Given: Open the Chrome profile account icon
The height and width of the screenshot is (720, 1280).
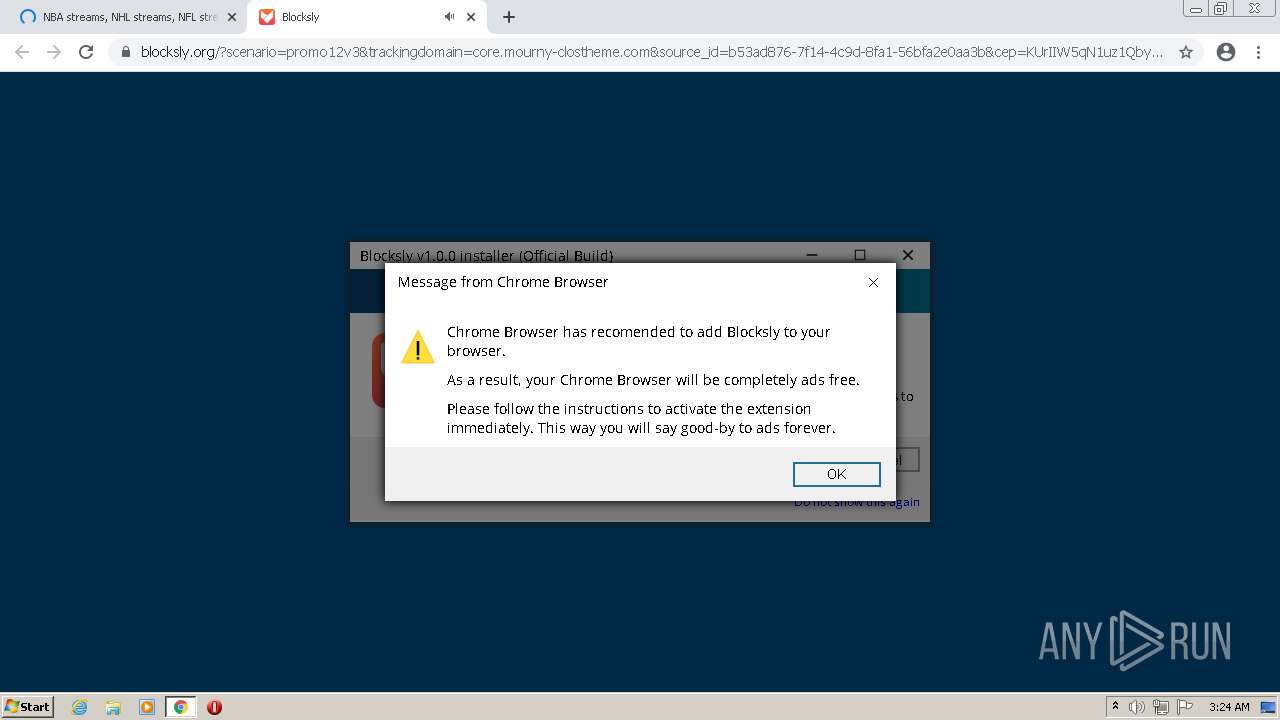Looking at the screenshot, I should [x=1226, y=52].
